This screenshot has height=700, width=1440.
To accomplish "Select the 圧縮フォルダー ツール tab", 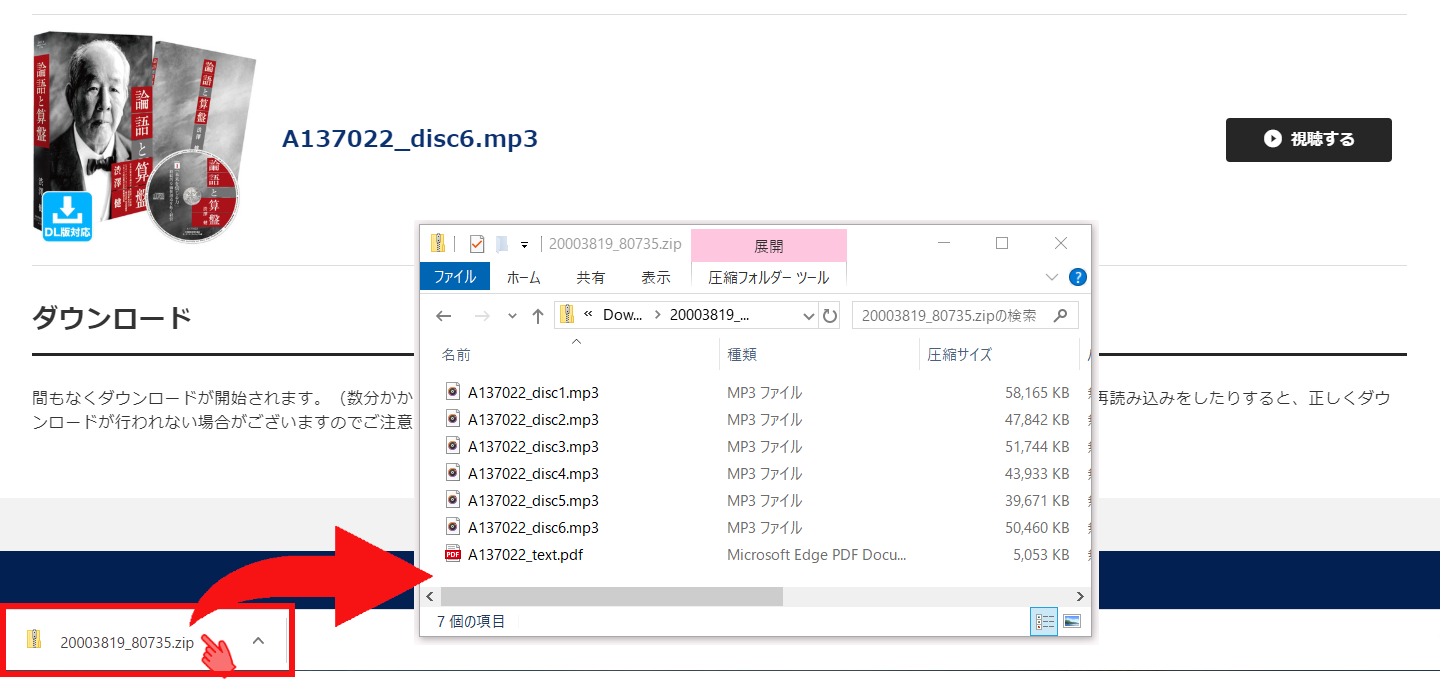I will 768,277.
